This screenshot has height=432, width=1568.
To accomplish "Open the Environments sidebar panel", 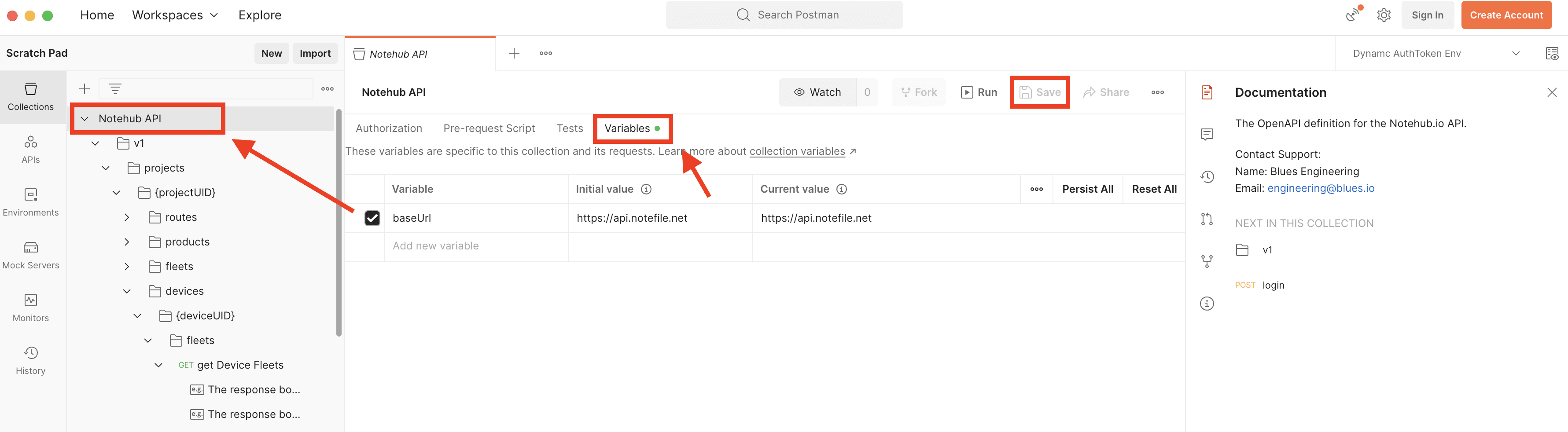I will [x=31, y=203].
